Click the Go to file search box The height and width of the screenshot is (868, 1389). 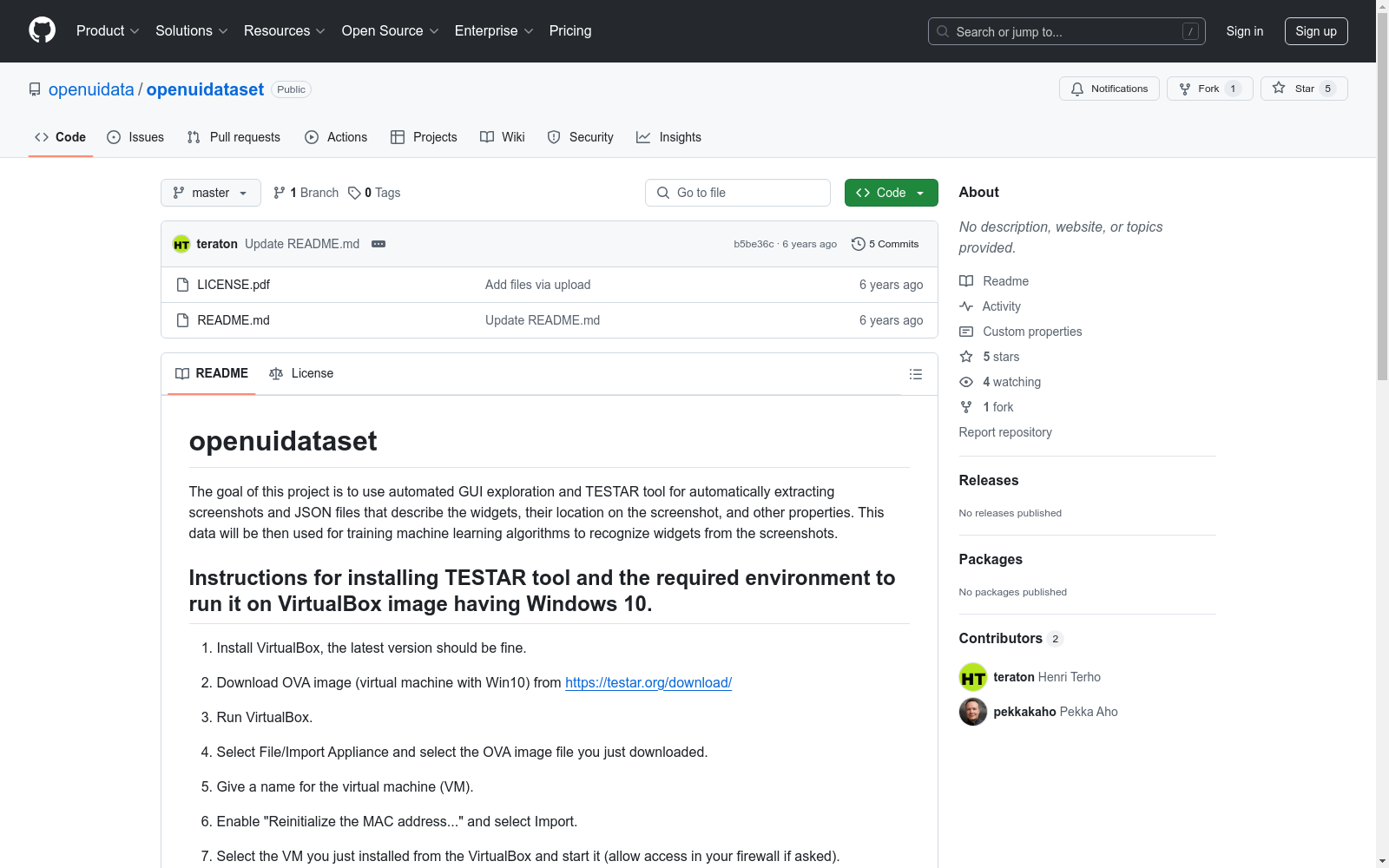pyautogui.click(x=738, y=193)
